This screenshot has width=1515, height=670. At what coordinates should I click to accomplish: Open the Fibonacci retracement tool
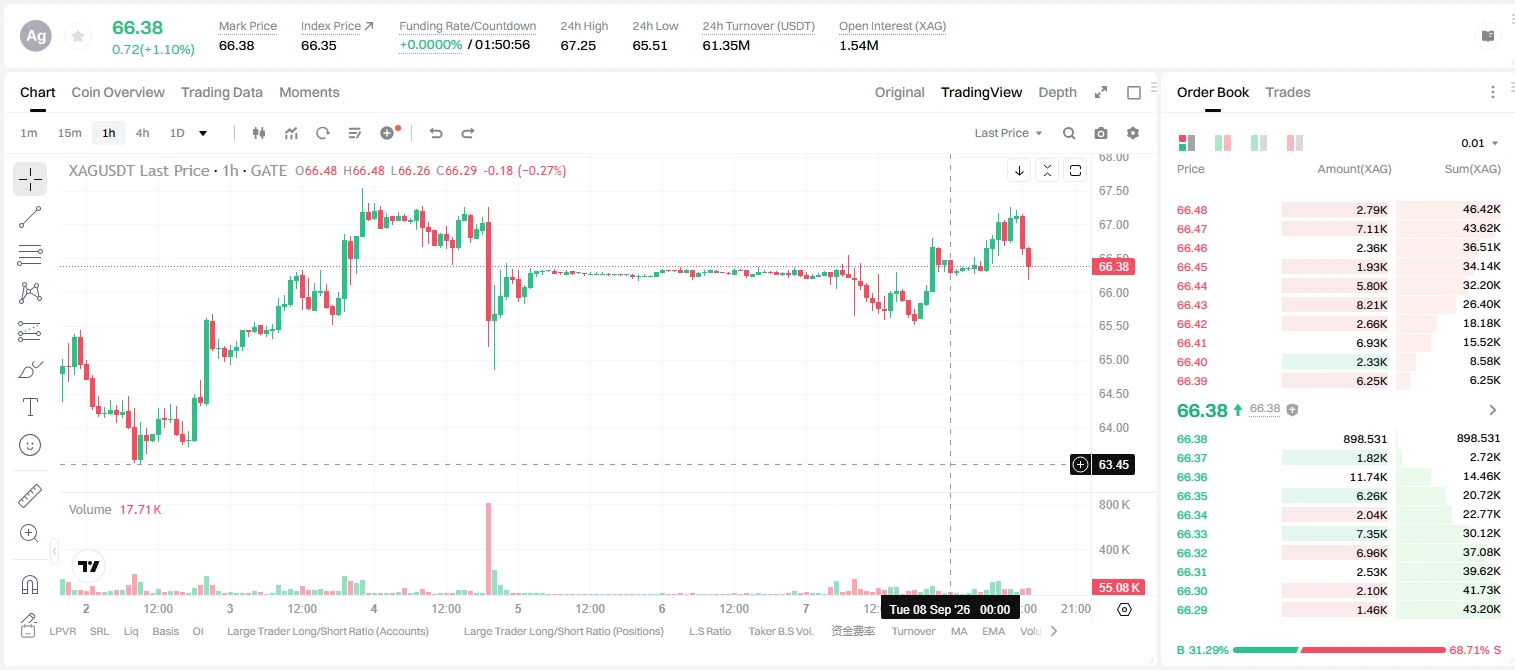click(30, 255)
